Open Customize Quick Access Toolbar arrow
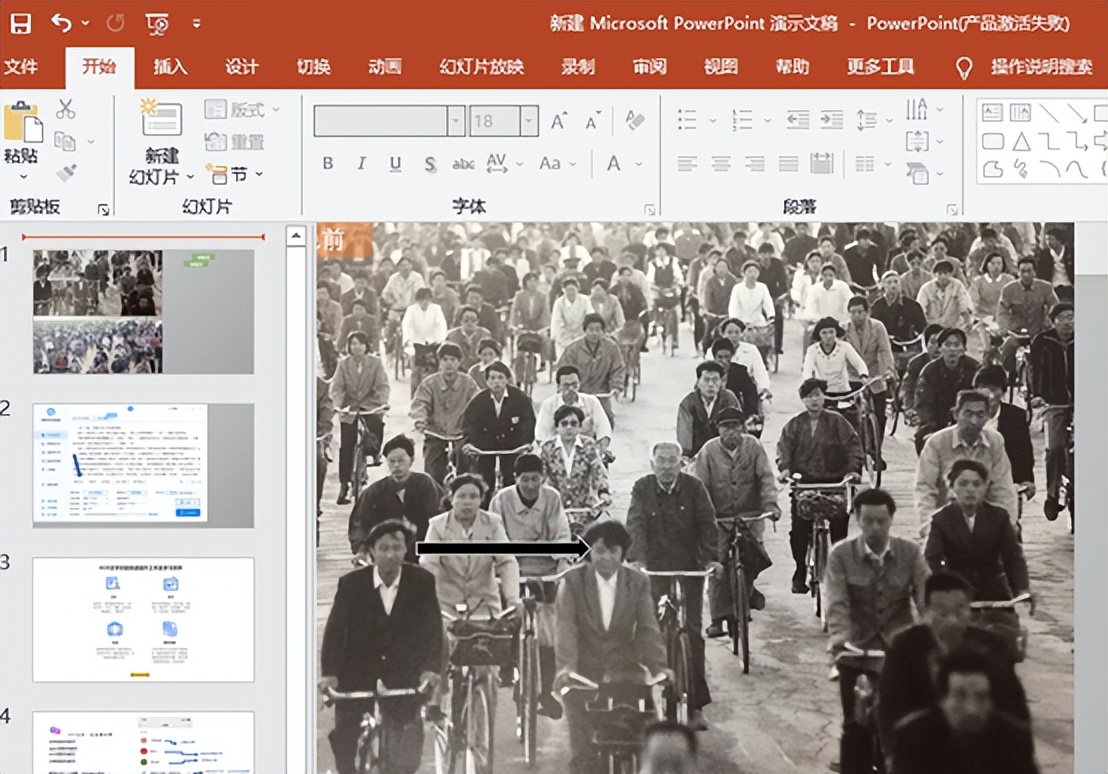The image size is (1108, 774). coord(196,24)
